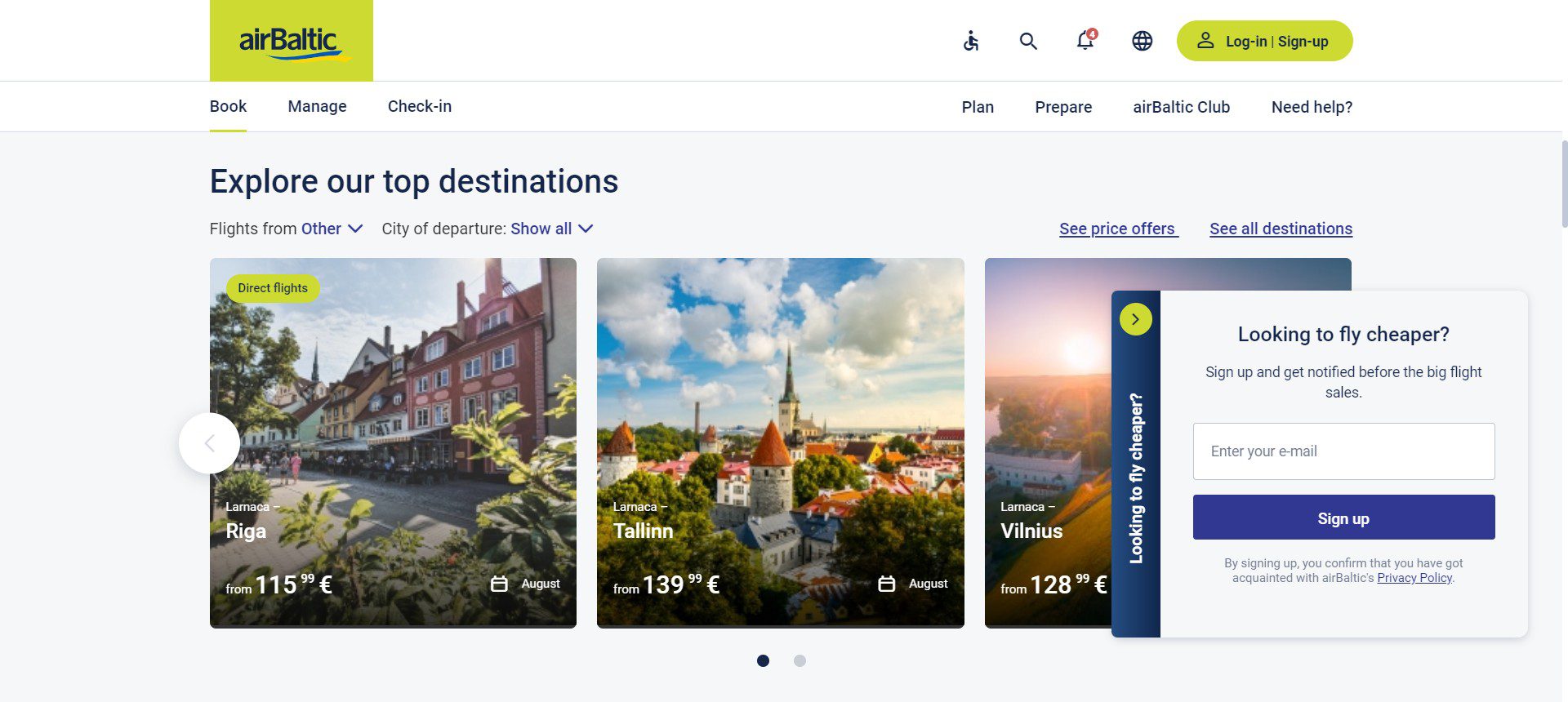Click the accessibility wheelchair icon

coord(971,41)
